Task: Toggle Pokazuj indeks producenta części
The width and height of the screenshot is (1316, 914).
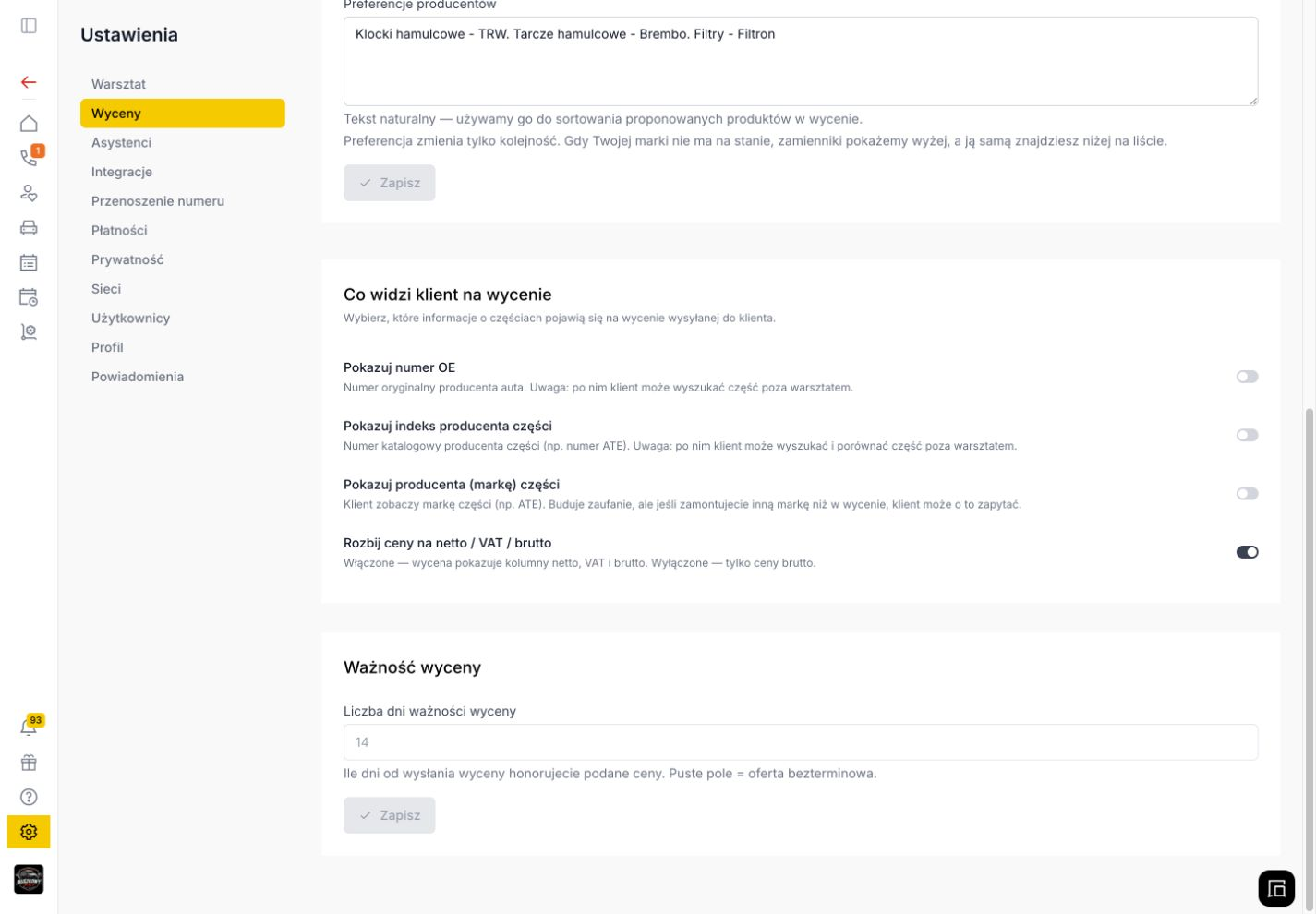Action: [x=1247, y=435]
